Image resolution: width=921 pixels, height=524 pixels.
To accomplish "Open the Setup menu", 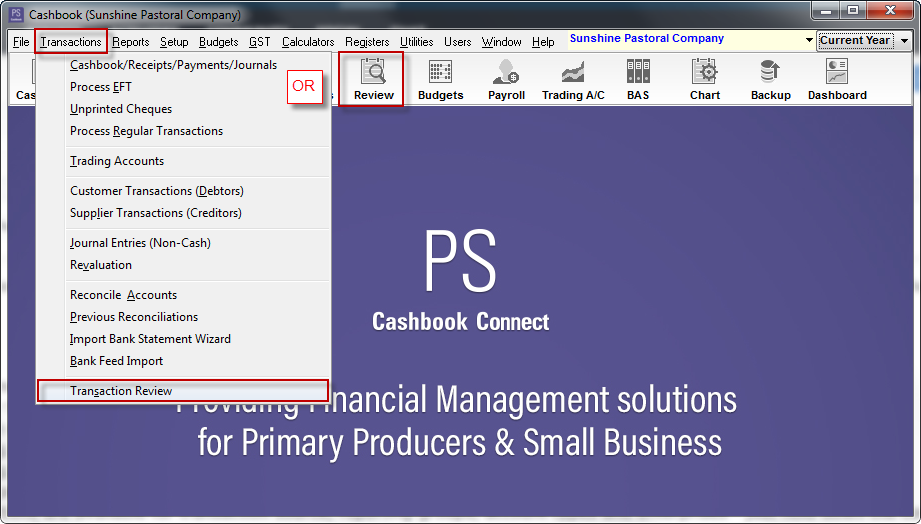I will point(174,42).
